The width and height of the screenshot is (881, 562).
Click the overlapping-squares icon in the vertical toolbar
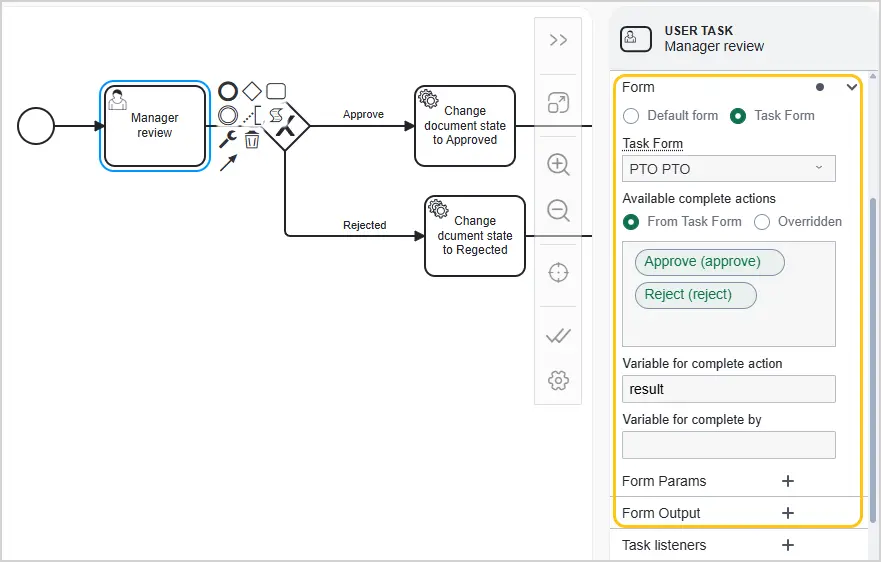coord(558,103)
